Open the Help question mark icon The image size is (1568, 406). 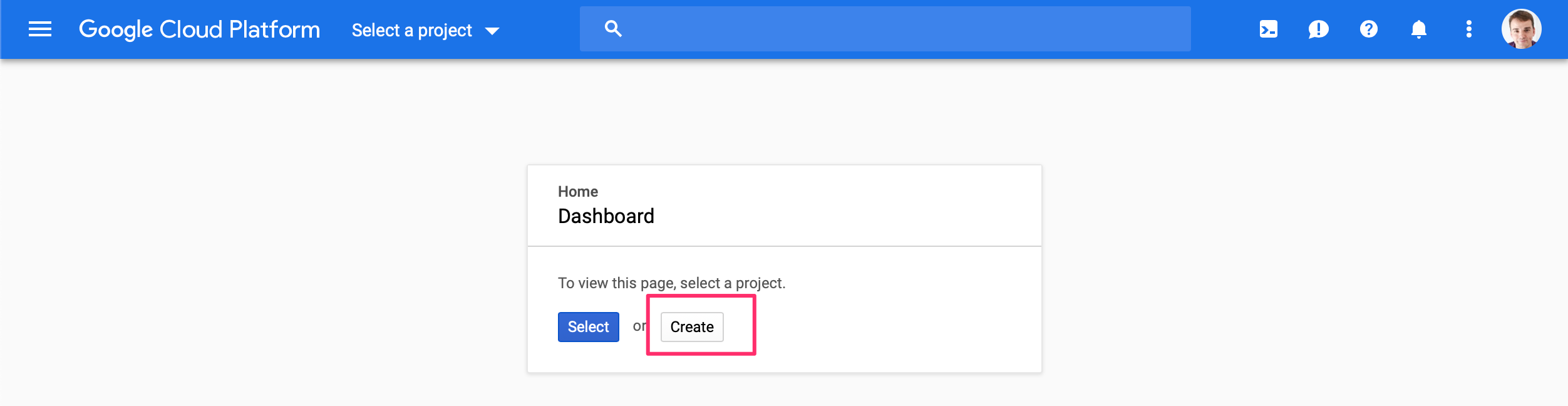(x=1368, y=29)
